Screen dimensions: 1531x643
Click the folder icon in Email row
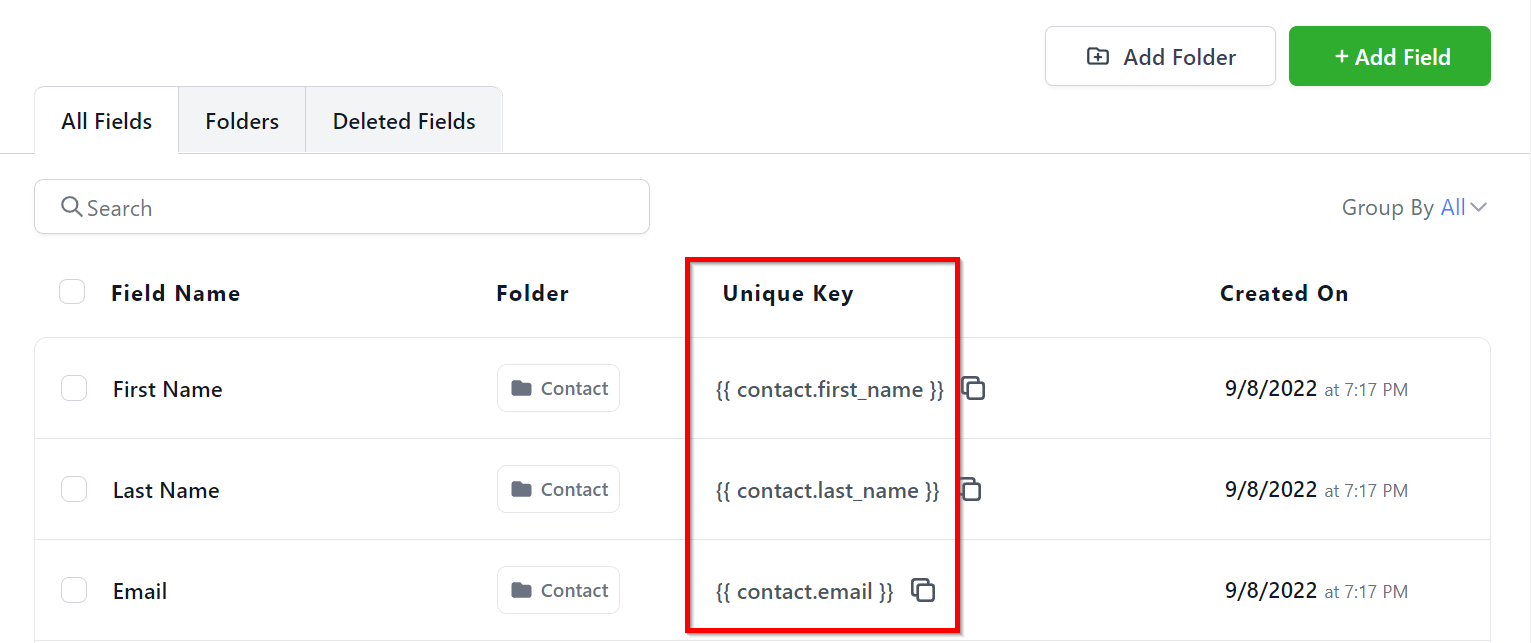pyautogui.click(x=521, y=590)
